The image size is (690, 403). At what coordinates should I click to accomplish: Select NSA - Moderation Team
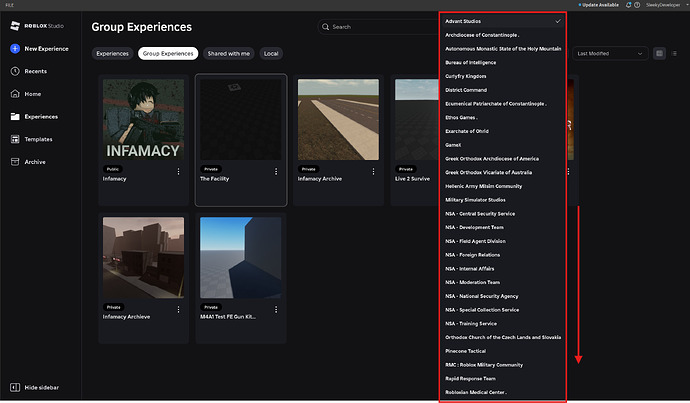coord(503,282)
